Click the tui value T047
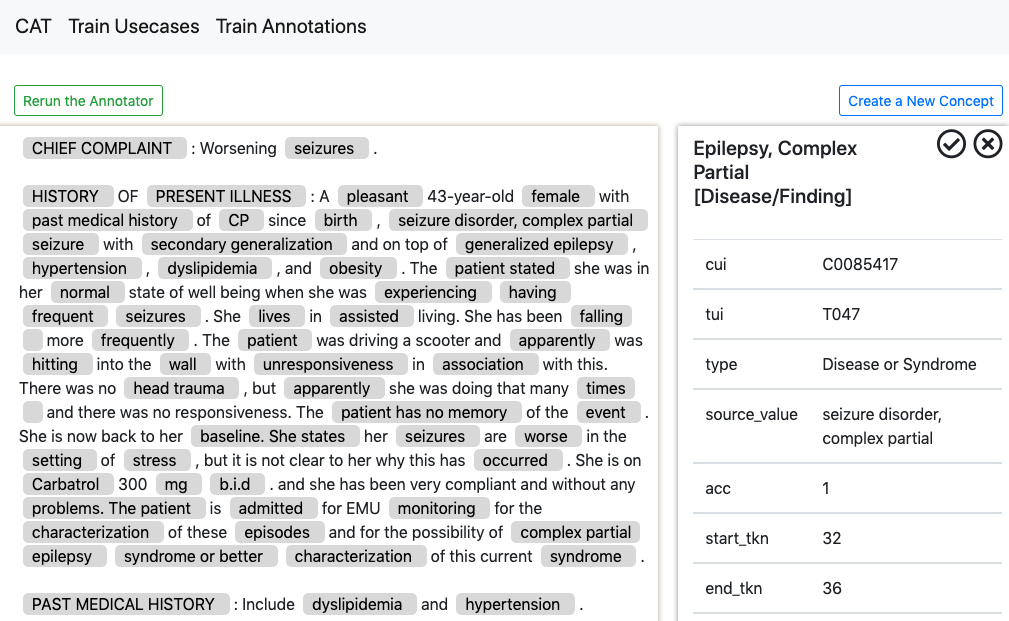 point(841,314)
